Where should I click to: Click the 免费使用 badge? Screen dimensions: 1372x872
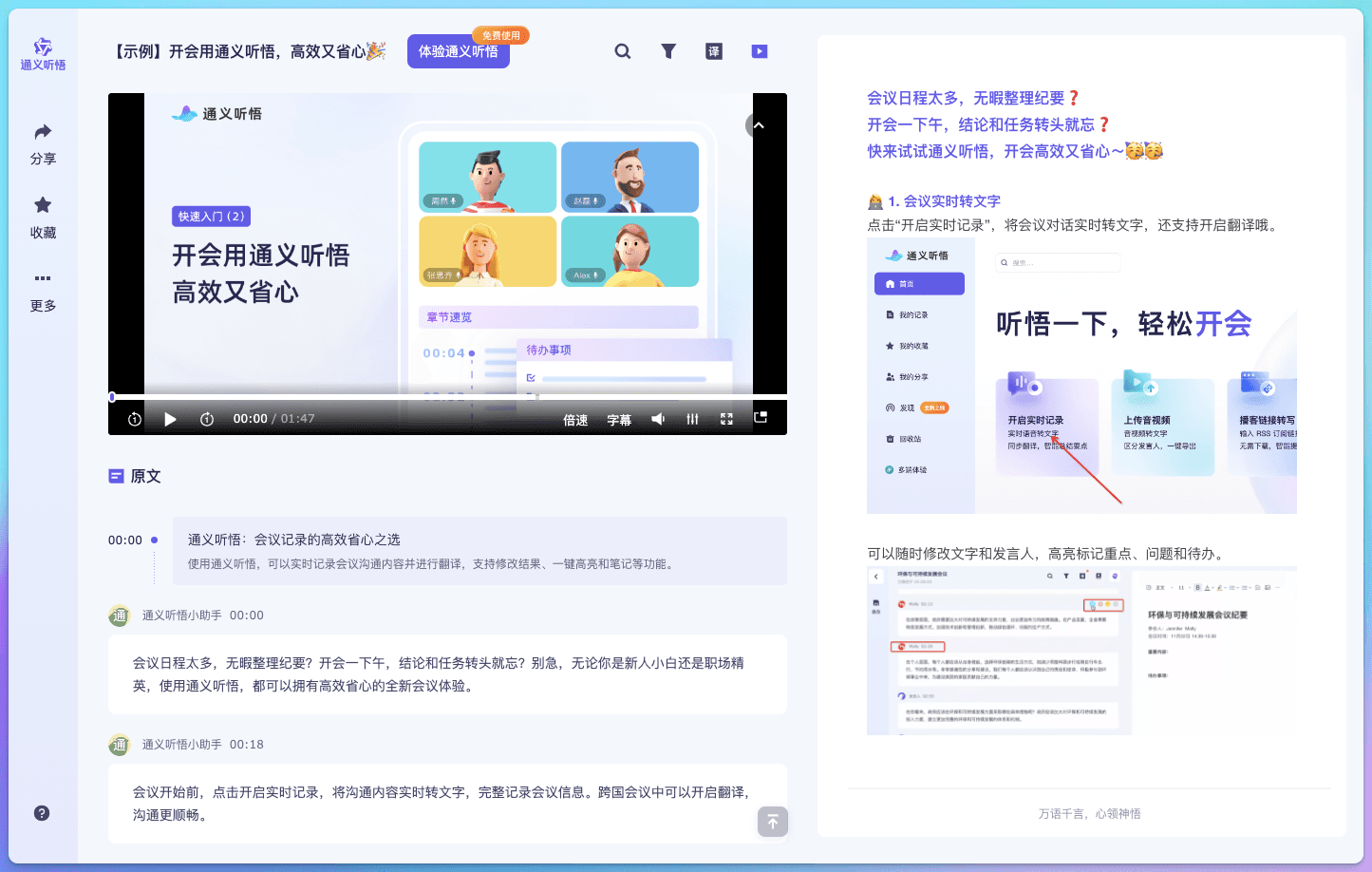[x=501, y=35]
